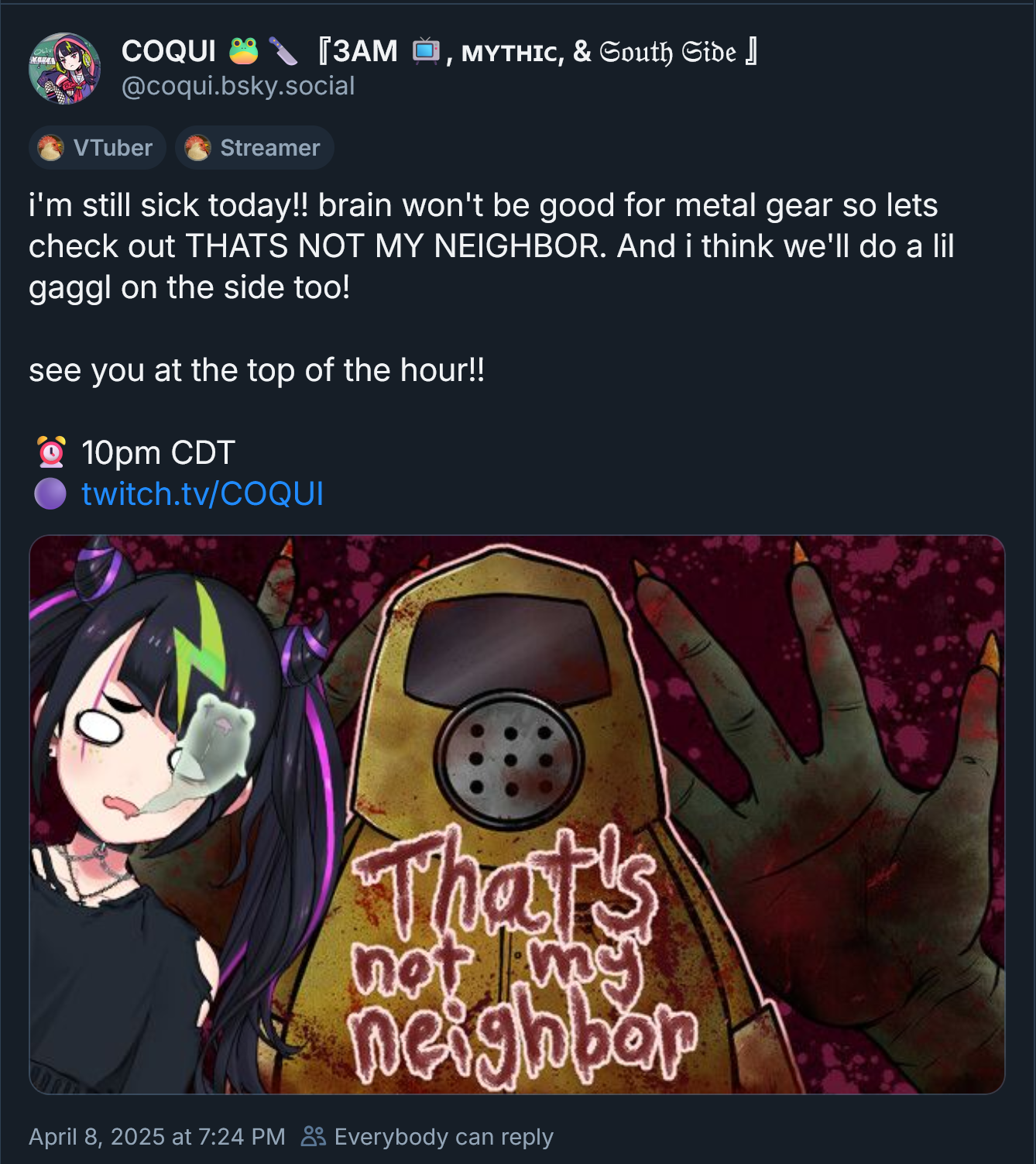Click the frog emoji in display name

pos(243,51)
